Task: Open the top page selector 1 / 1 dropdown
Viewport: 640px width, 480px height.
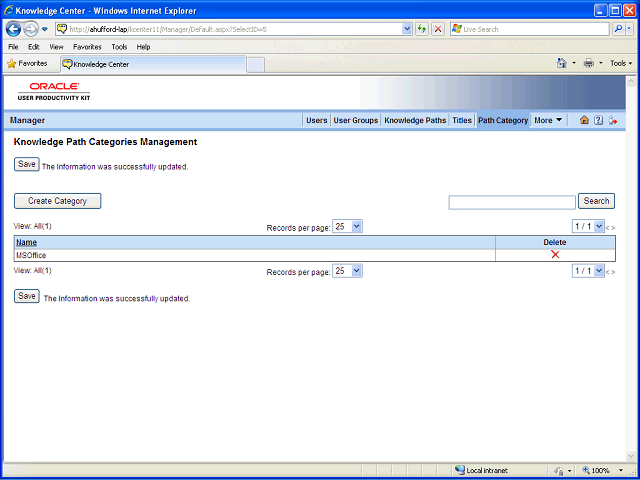Action: pos(588,226)
